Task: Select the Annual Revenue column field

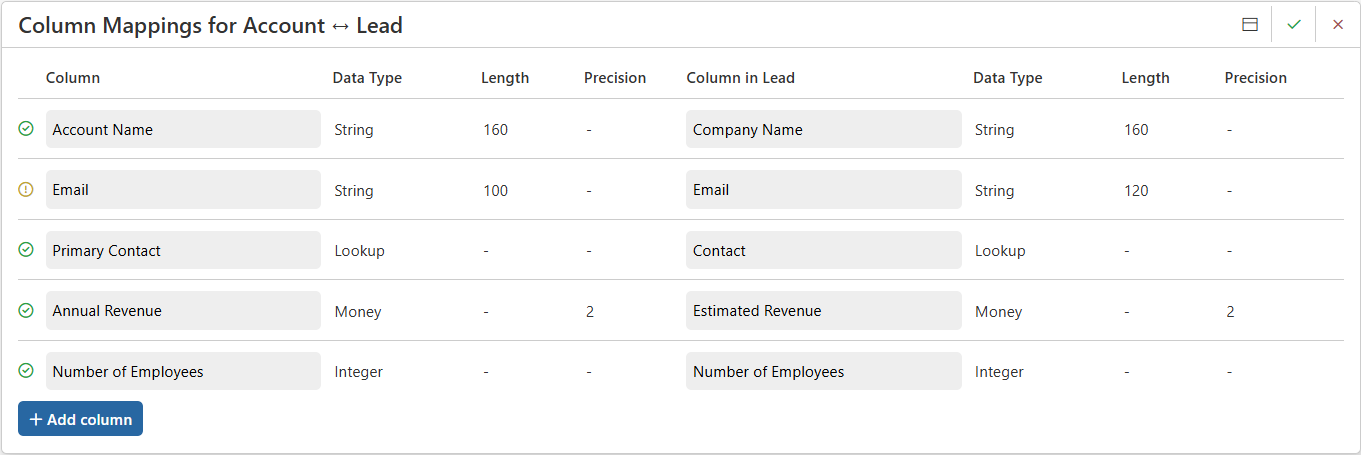Action: coord(183,311)
